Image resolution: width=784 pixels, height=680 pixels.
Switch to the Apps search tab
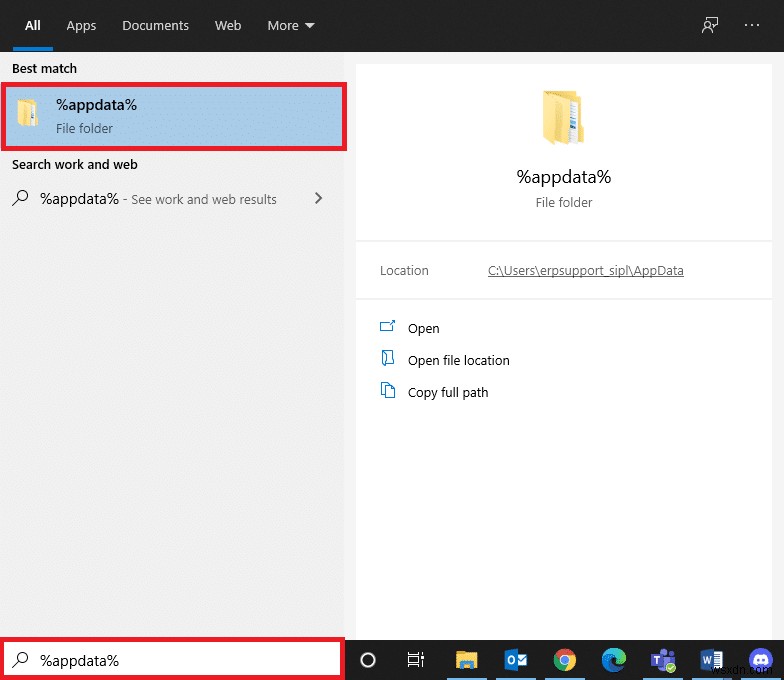click(x=81, y=26)
